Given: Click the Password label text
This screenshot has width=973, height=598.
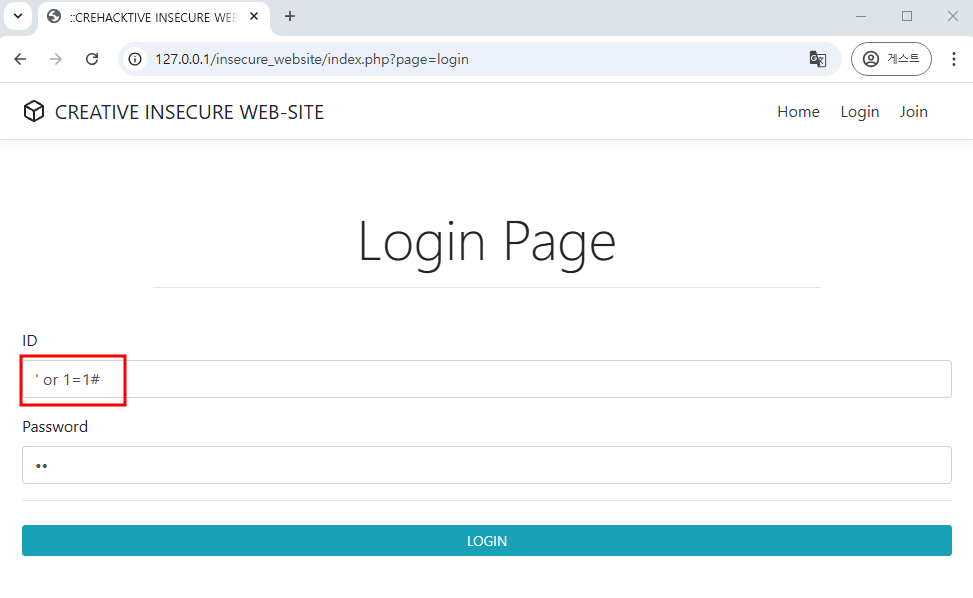Looking at the screenshot, I should (x=55, y=427).
